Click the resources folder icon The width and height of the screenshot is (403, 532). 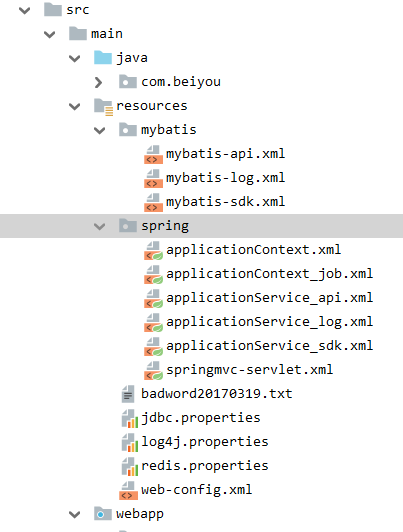point(103,107)
